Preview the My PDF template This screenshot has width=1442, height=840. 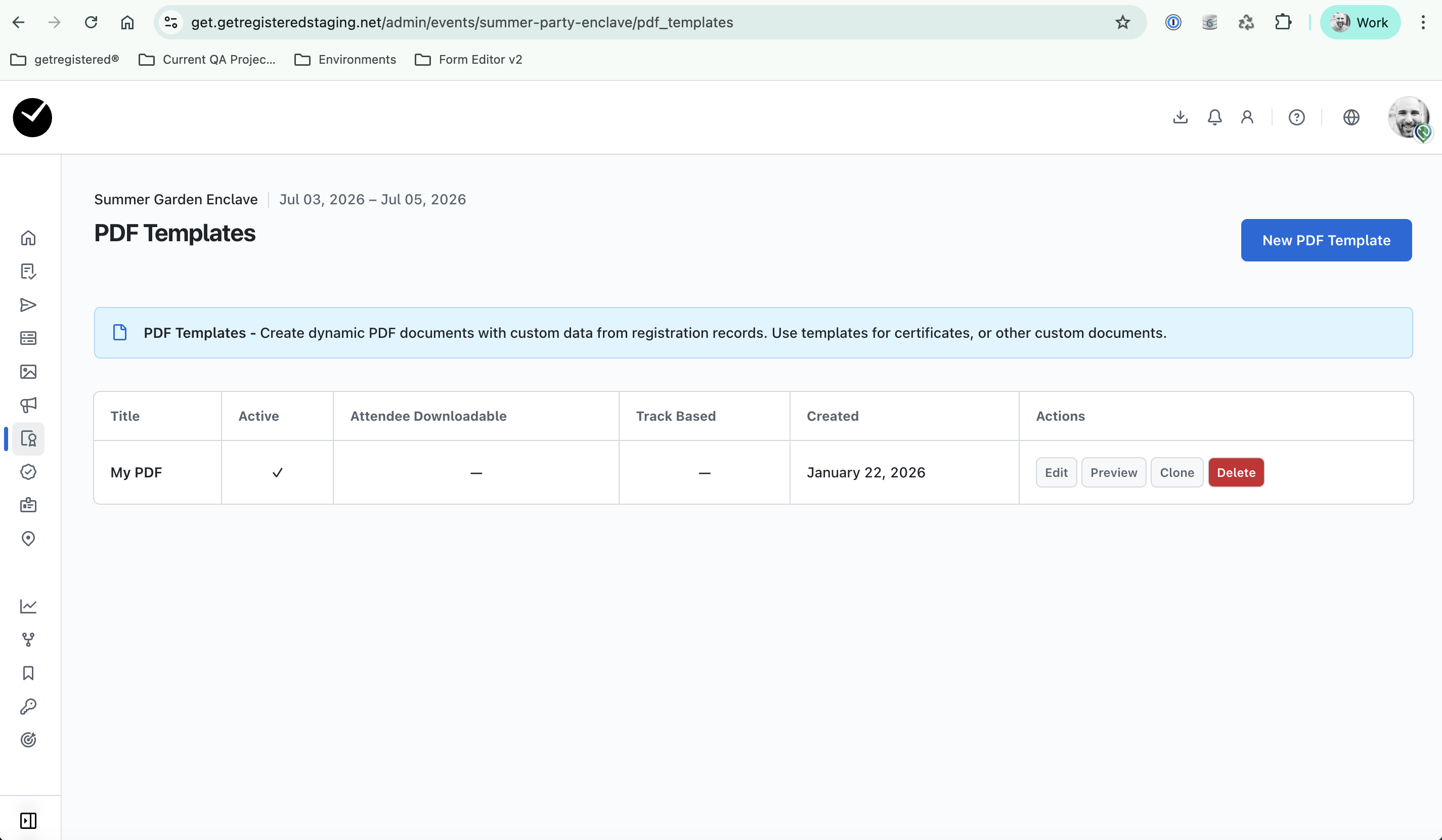[x=1113, y=473]
